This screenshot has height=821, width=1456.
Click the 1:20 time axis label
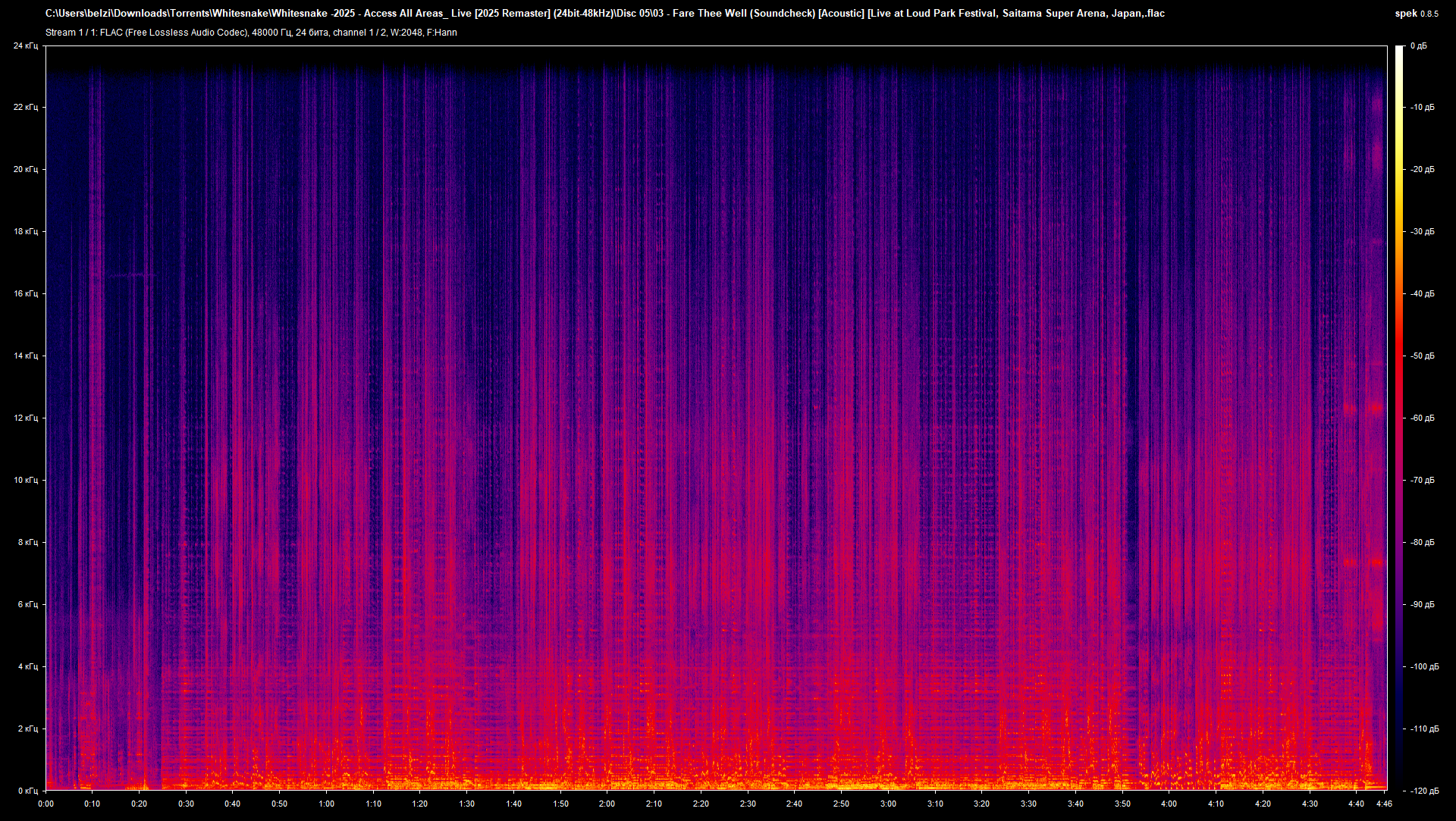coord(419,804)
